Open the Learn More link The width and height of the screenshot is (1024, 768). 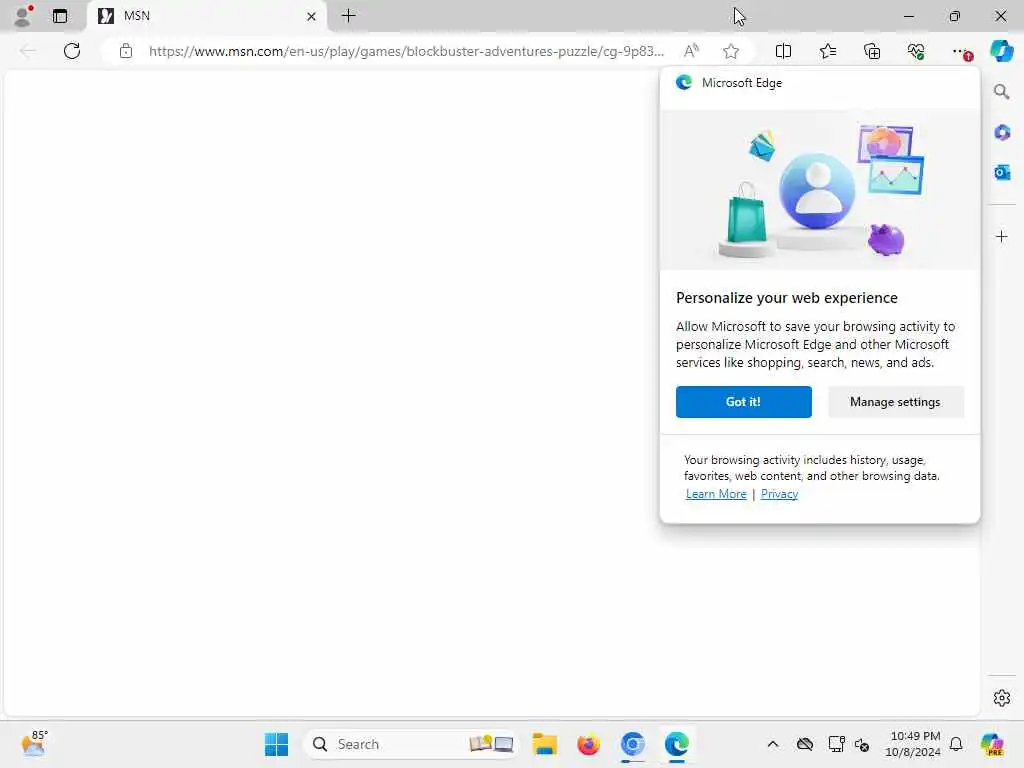716,494
